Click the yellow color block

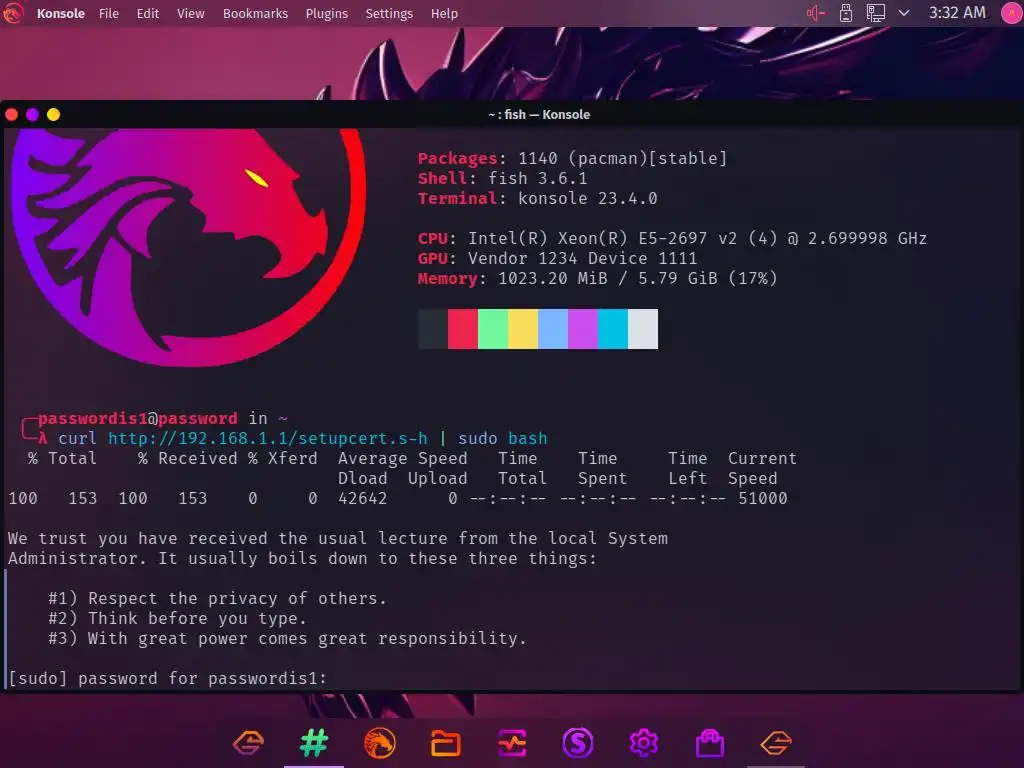523,329
